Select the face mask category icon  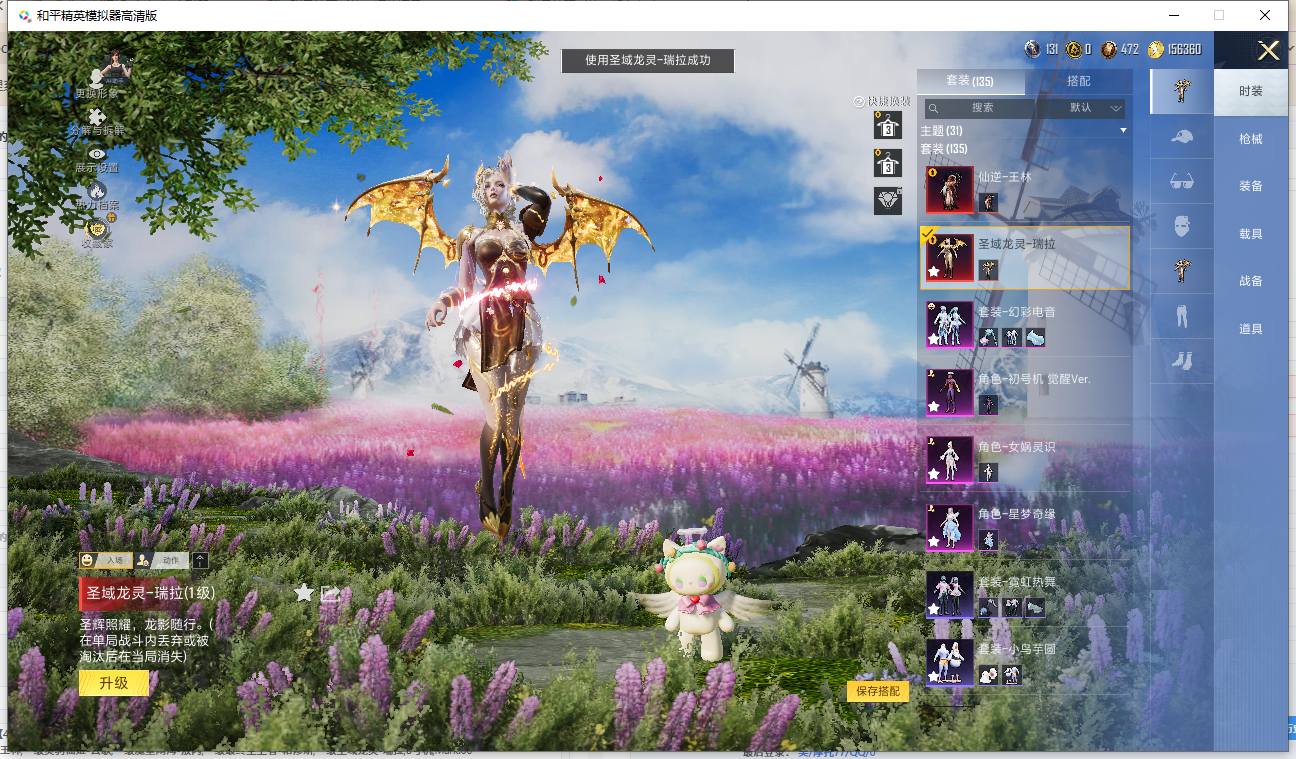[x=1181, y=225]
